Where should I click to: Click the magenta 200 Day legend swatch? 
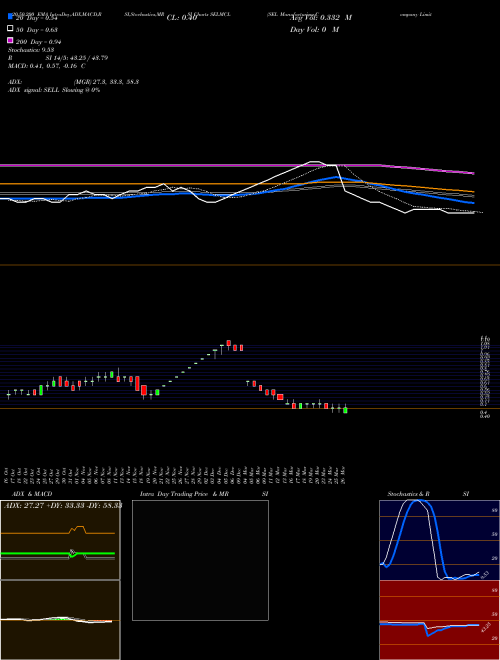point(10,40)
